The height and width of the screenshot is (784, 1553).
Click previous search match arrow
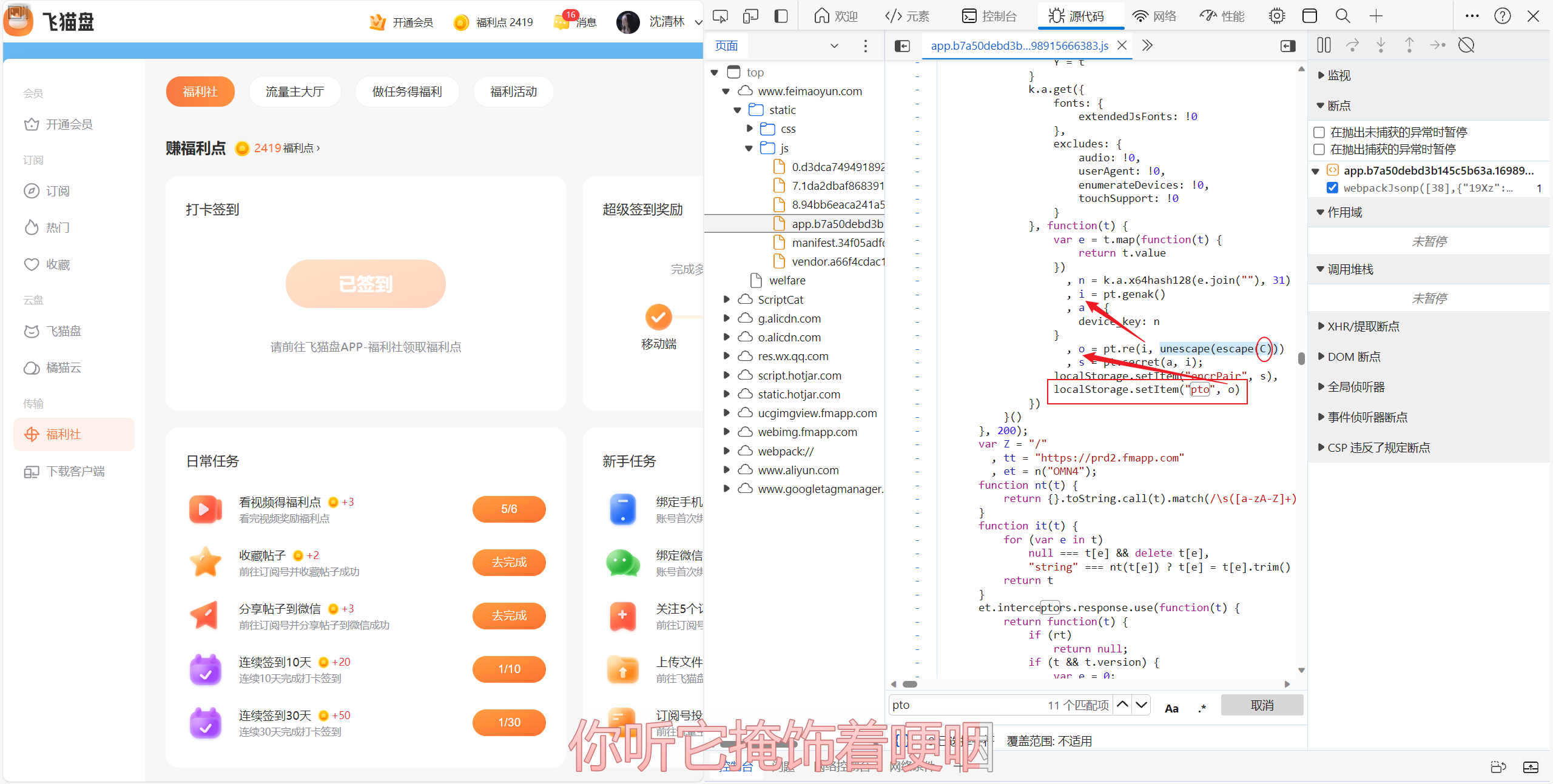[1122, 705]
